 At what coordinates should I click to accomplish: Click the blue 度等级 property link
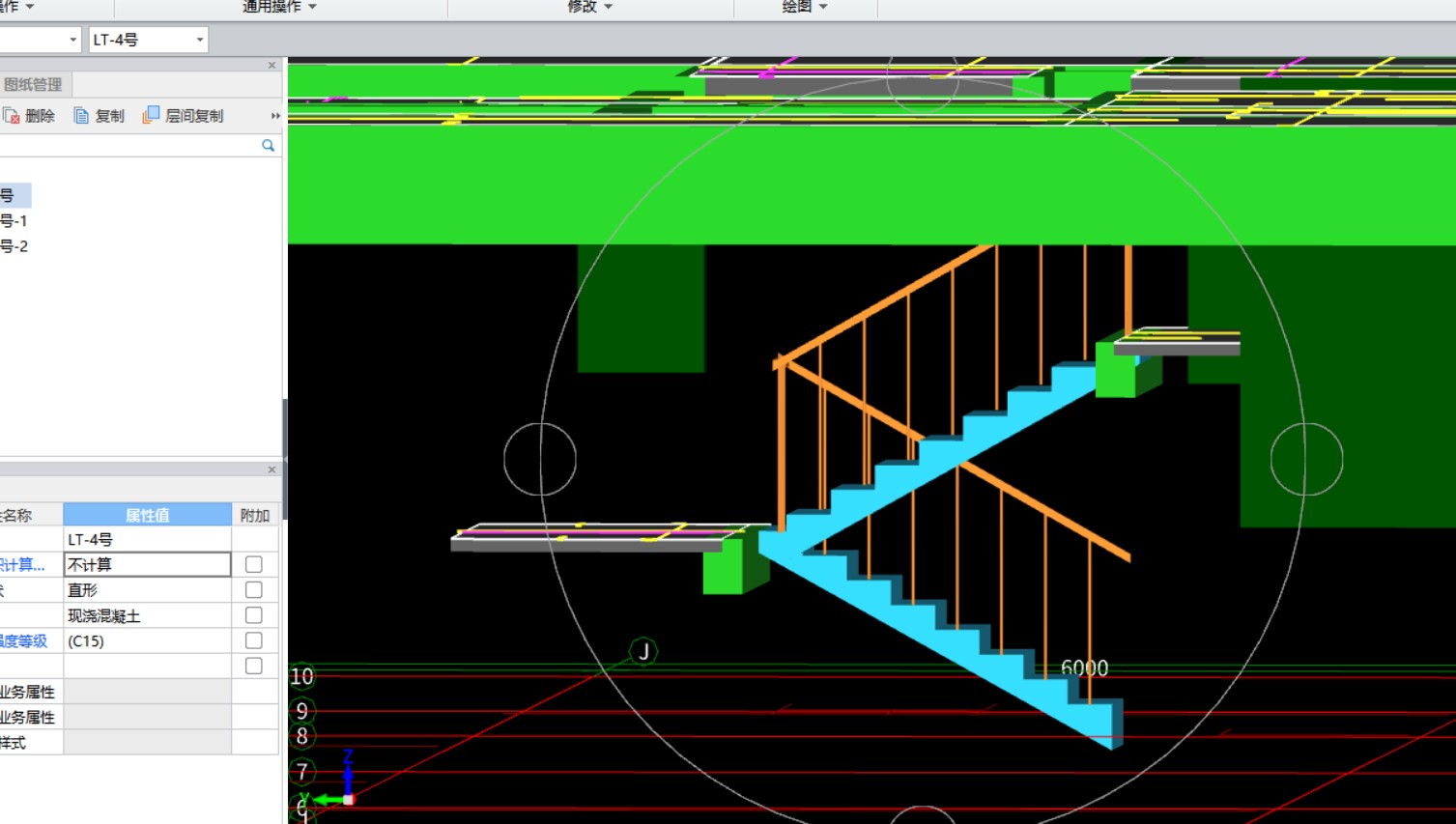[x=23, y=640]
